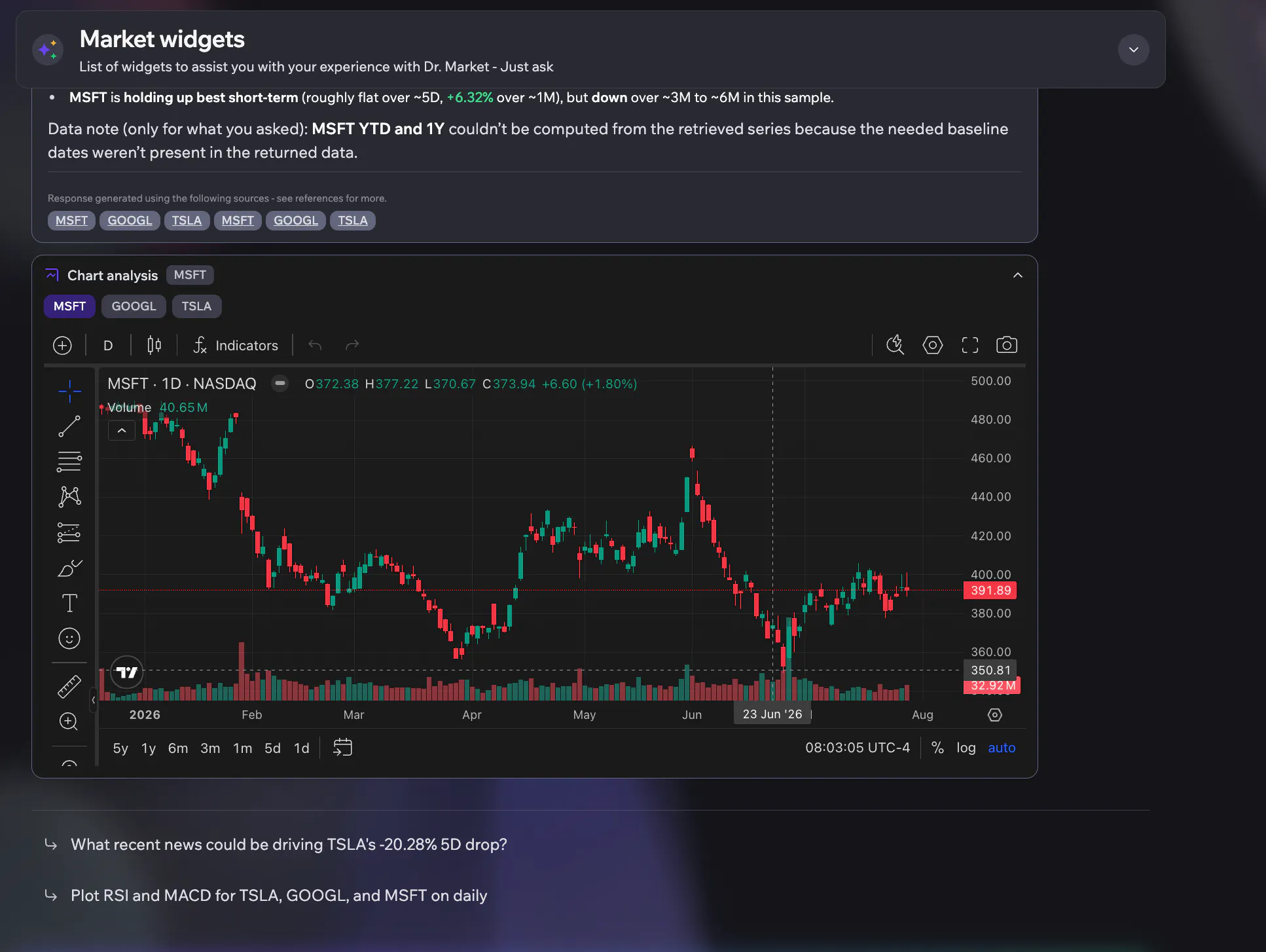Image resolution: width=1266 pixels, height=952 pixels.
Task: Set chart range to 1y
Action: 149,748
